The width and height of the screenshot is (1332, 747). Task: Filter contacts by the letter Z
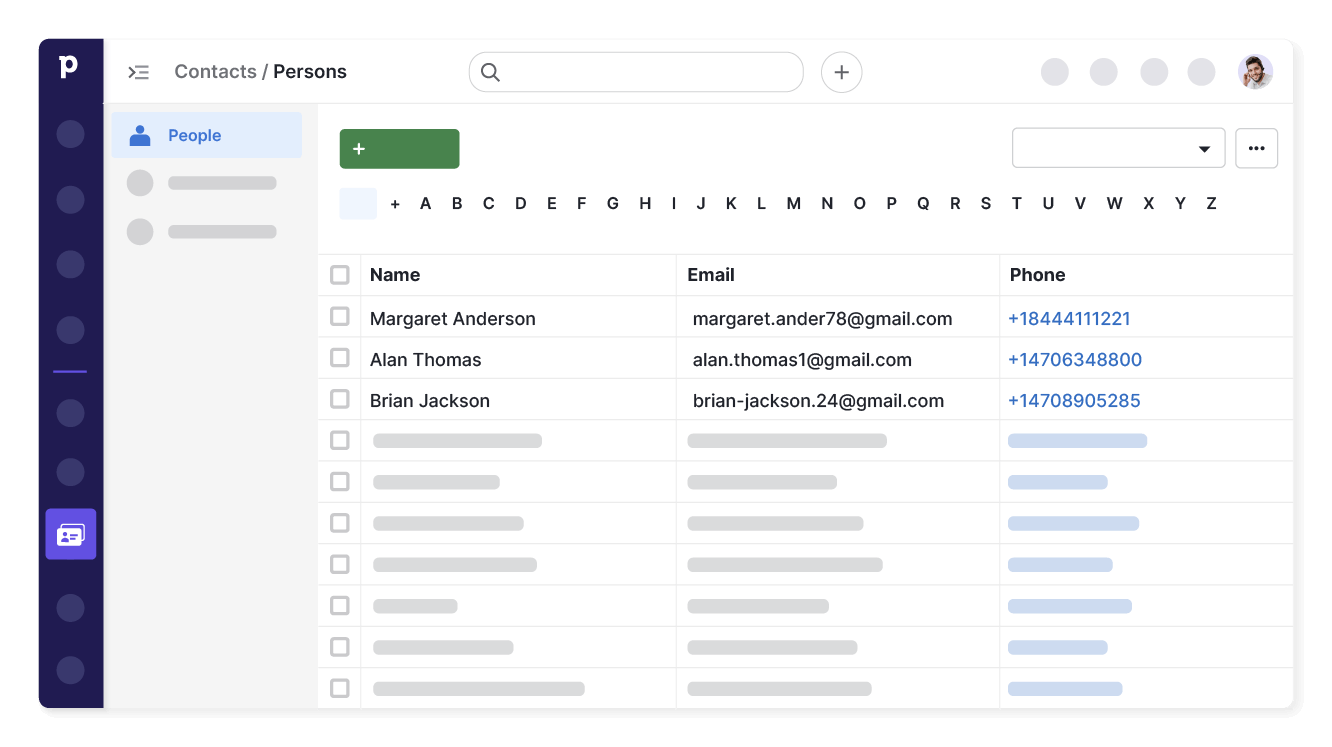tap(1211, 203)
